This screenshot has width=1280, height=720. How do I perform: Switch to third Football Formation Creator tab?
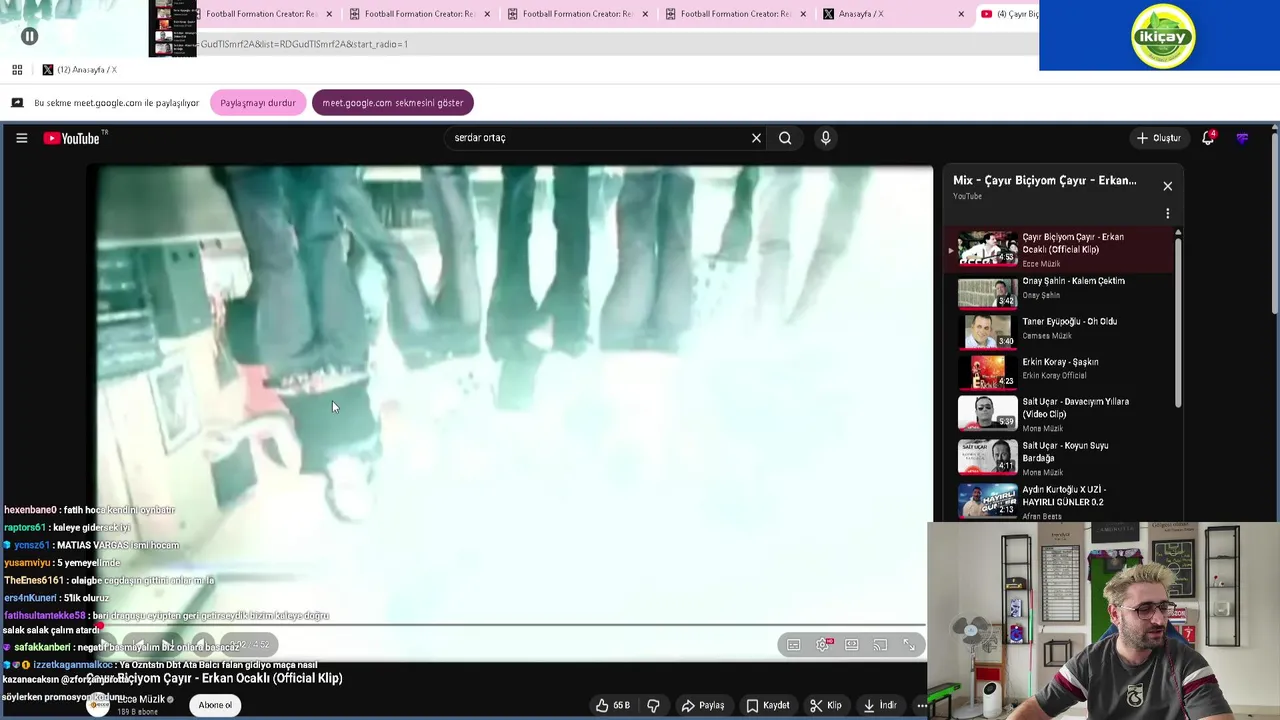coord(576,14)
